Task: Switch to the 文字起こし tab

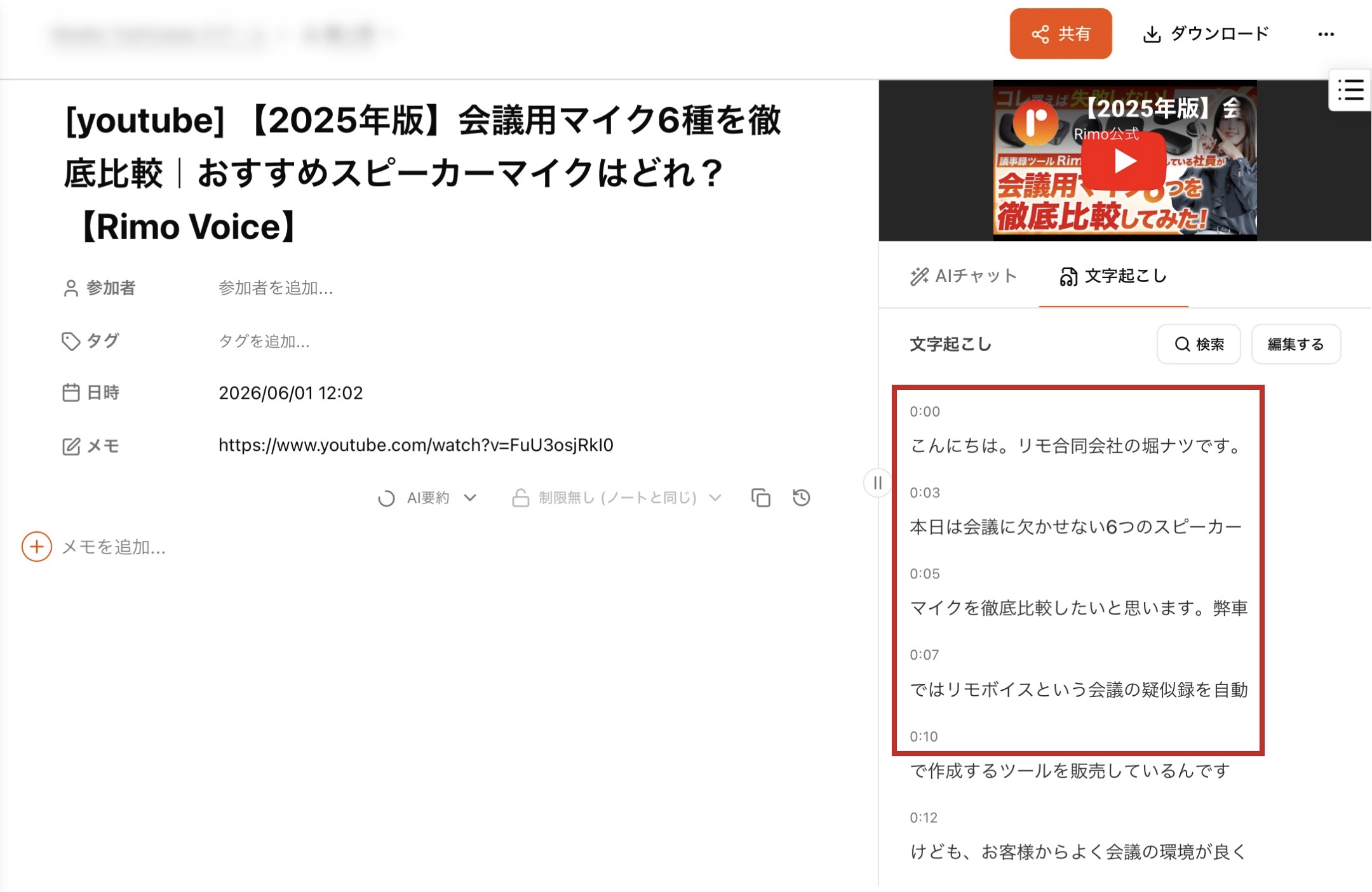Action: [1113, 276]
